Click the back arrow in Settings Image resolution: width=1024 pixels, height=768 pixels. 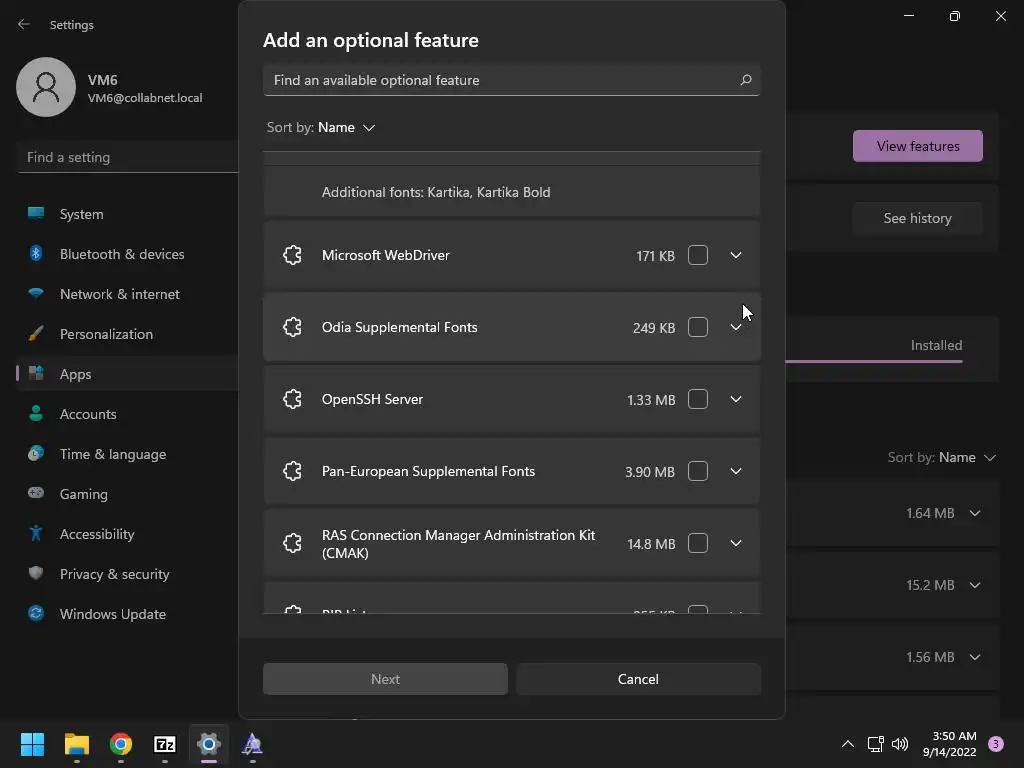[24, 25]
